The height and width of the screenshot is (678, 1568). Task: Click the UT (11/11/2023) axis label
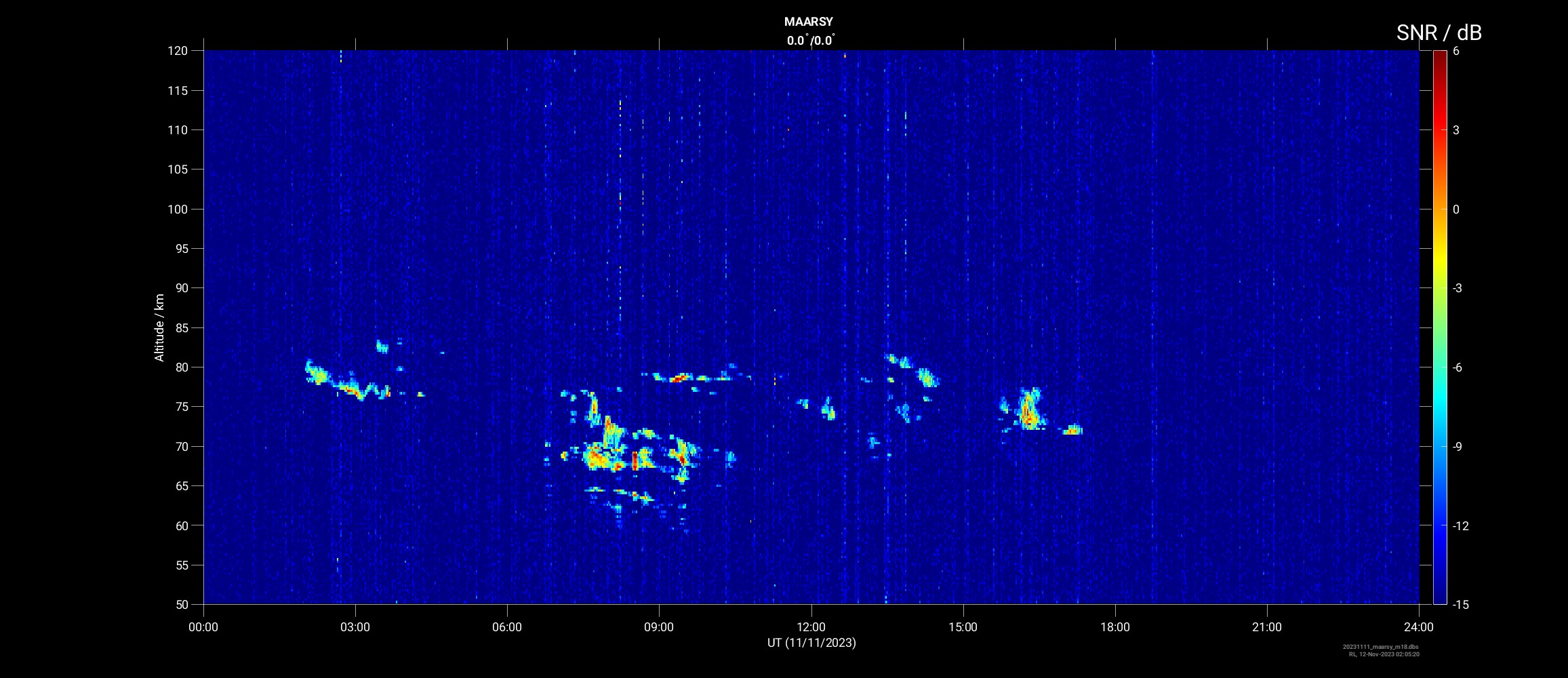tap(811, 642)
